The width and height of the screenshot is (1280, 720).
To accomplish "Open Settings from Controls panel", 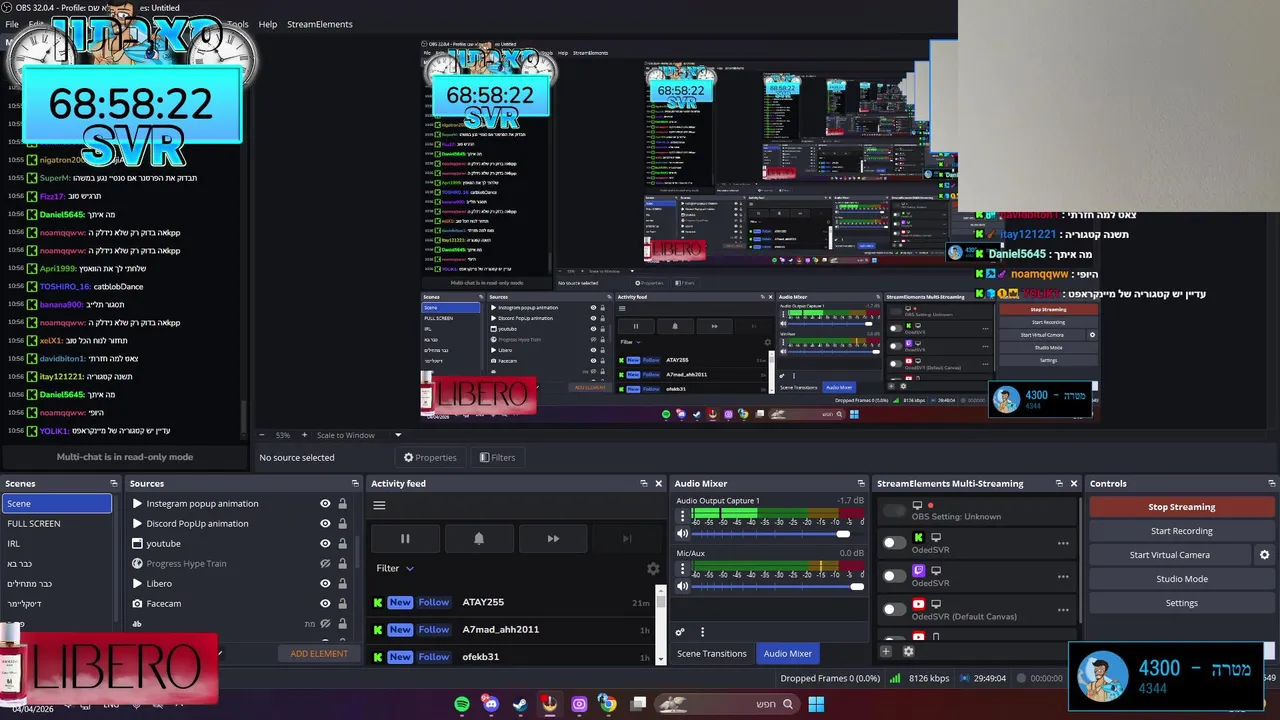I will click(1181, 603).
